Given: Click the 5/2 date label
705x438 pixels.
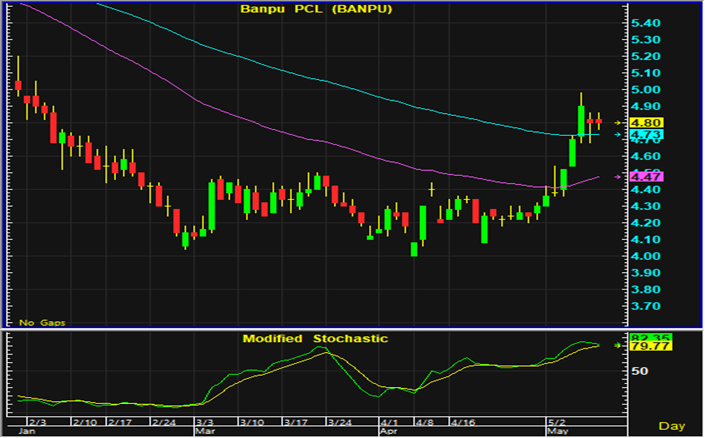Looking at the screenshot, I should pos(557,422).
